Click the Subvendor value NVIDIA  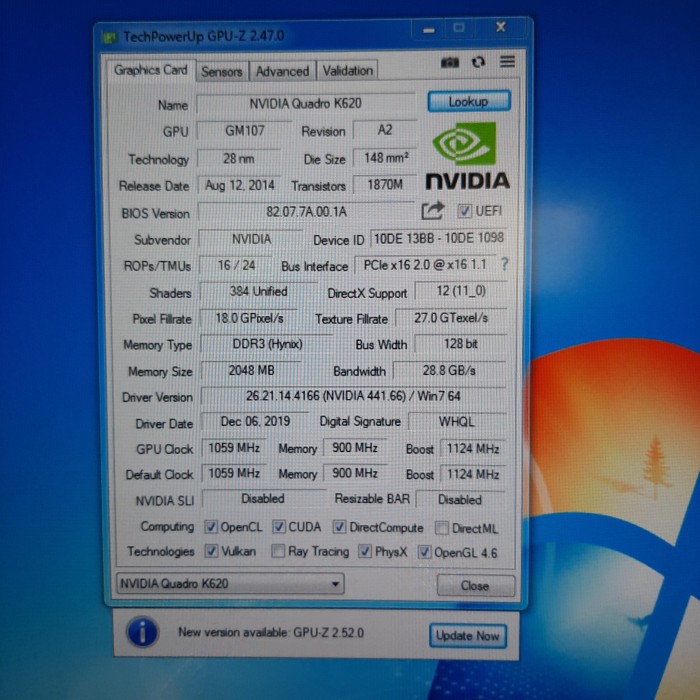click(251, 239)
